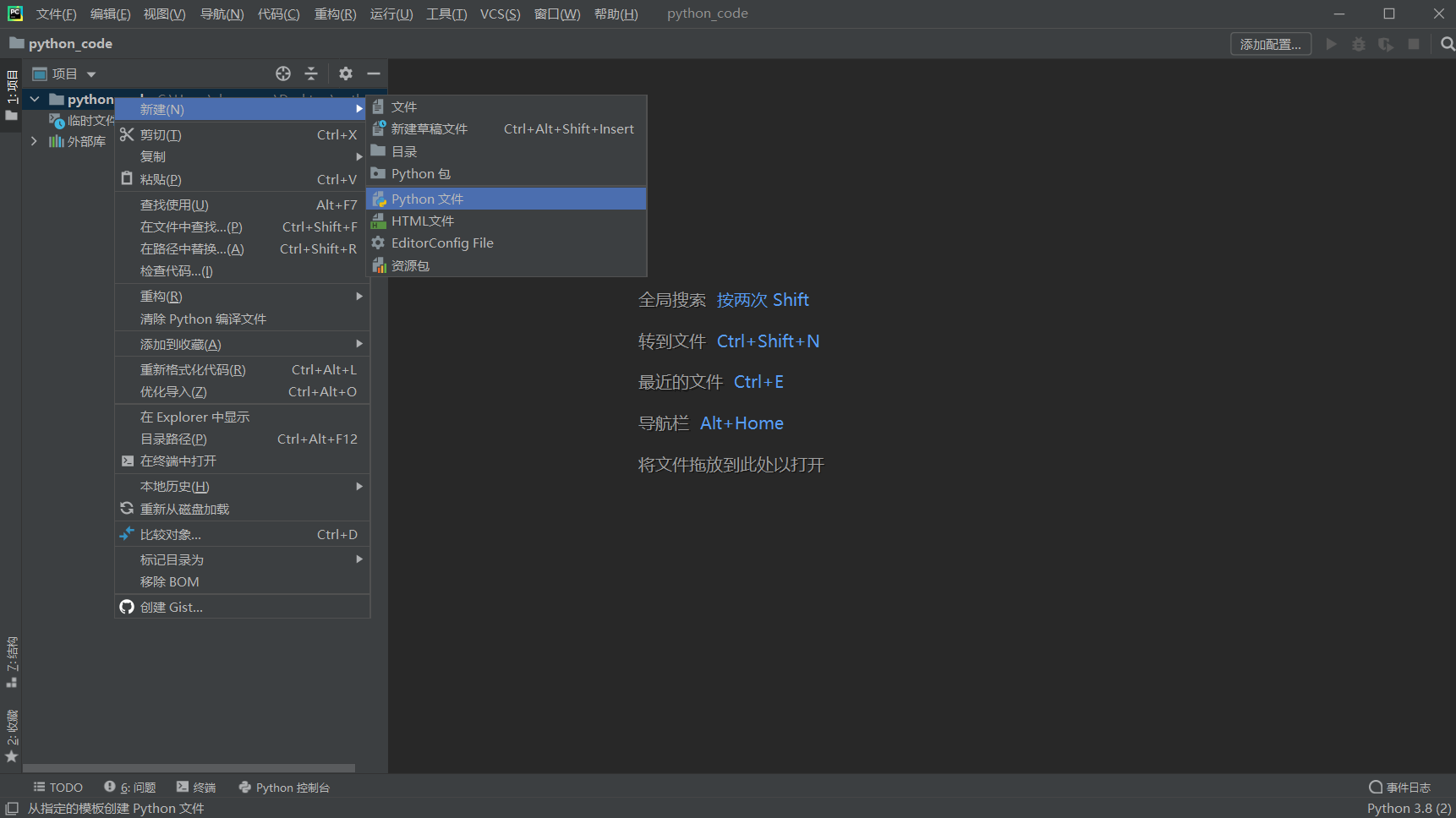Open the 帮助(H) menu
This screenshot has height=818, width=1456.
click(616, 14)
